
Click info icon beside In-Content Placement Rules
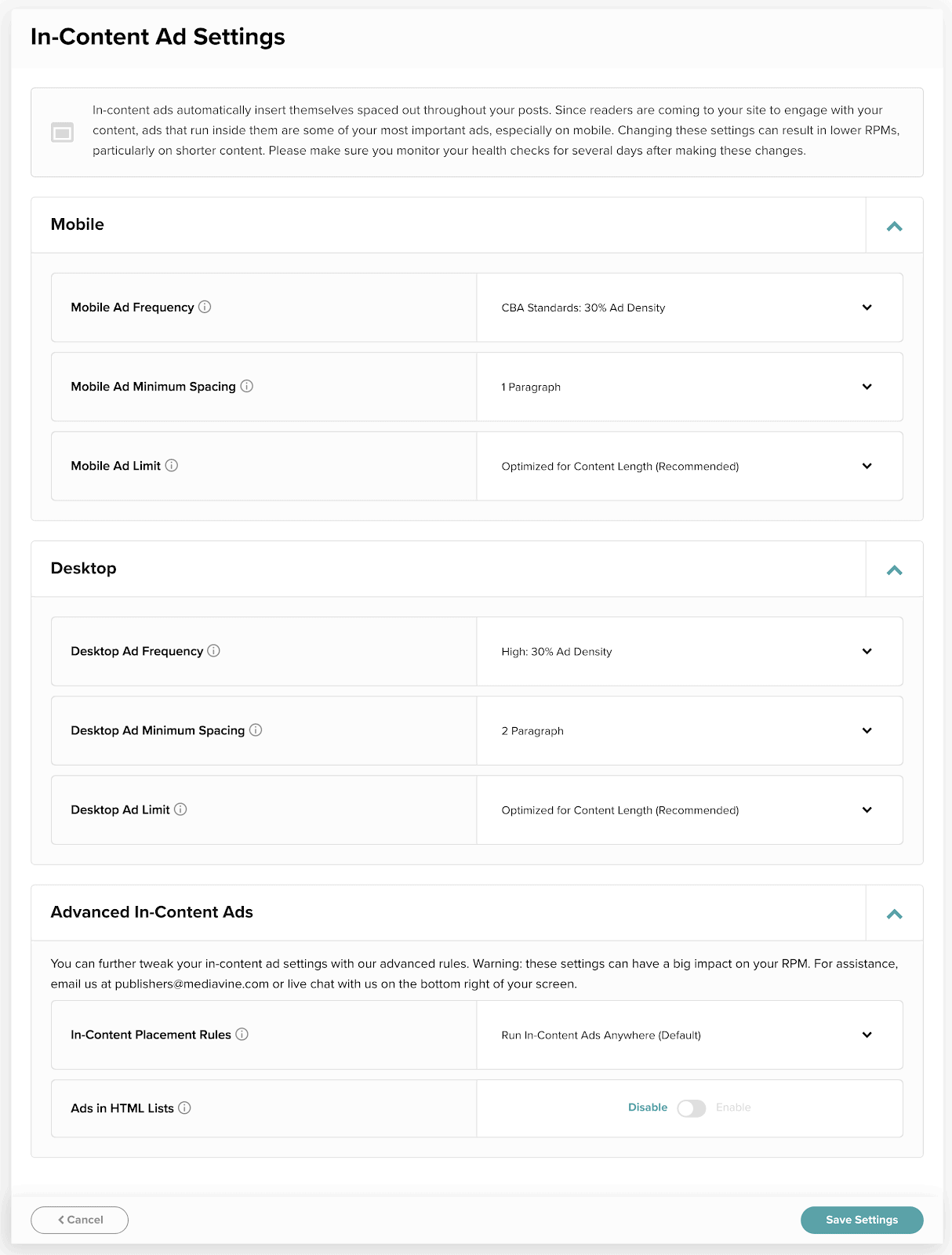click(242, 1034)
